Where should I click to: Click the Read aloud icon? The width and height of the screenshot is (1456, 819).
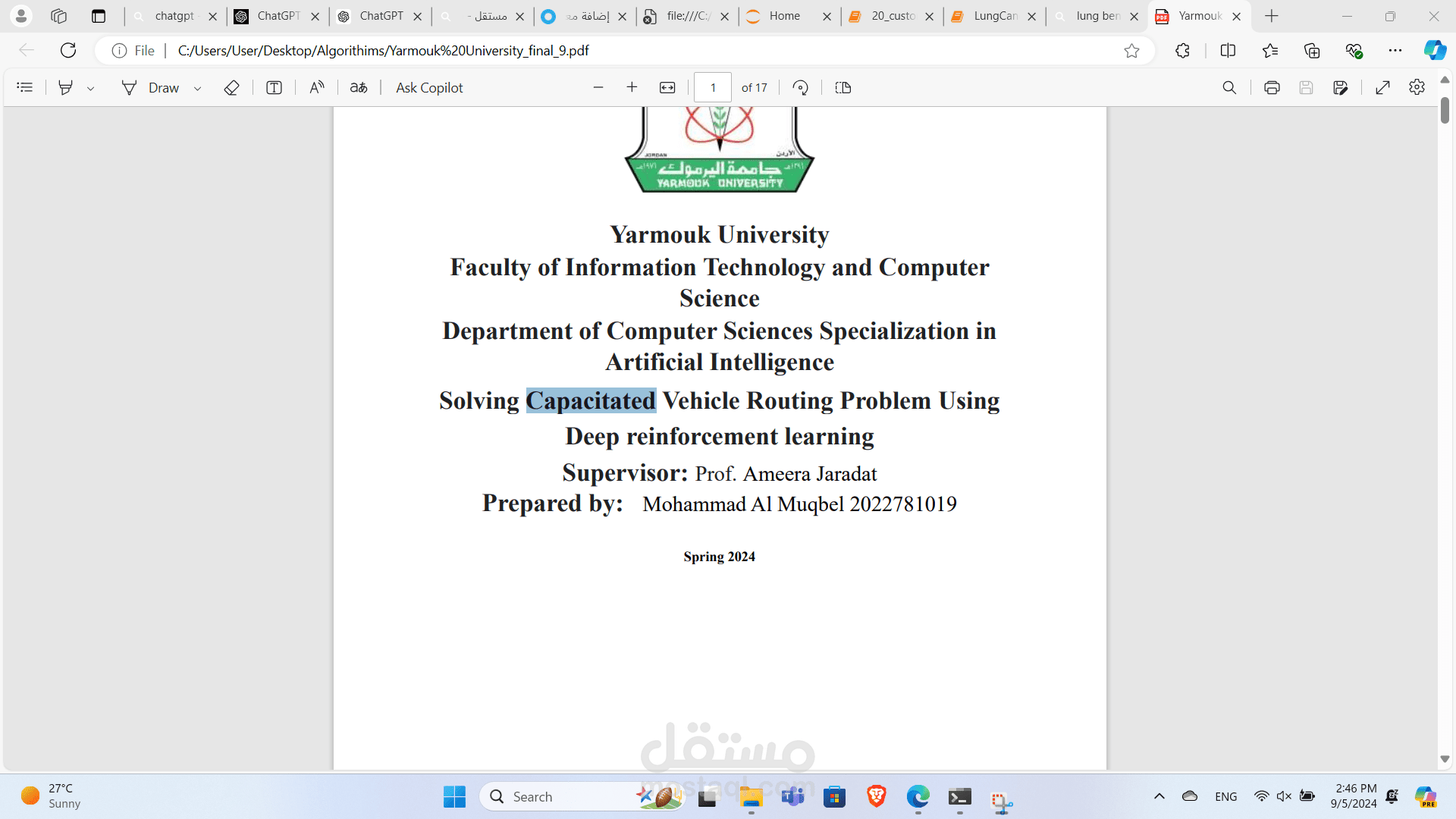pyautogui.click(x=317, y=88)
